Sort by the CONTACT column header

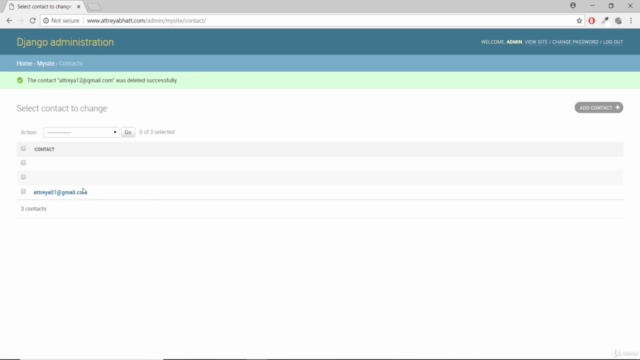pyautogui.click(x=44, y=149)
